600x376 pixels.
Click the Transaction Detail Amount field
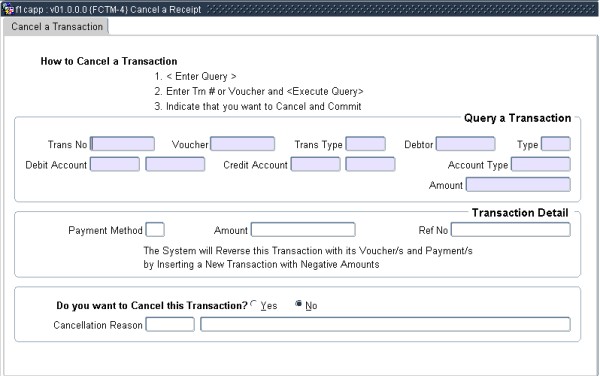(303, 230)
